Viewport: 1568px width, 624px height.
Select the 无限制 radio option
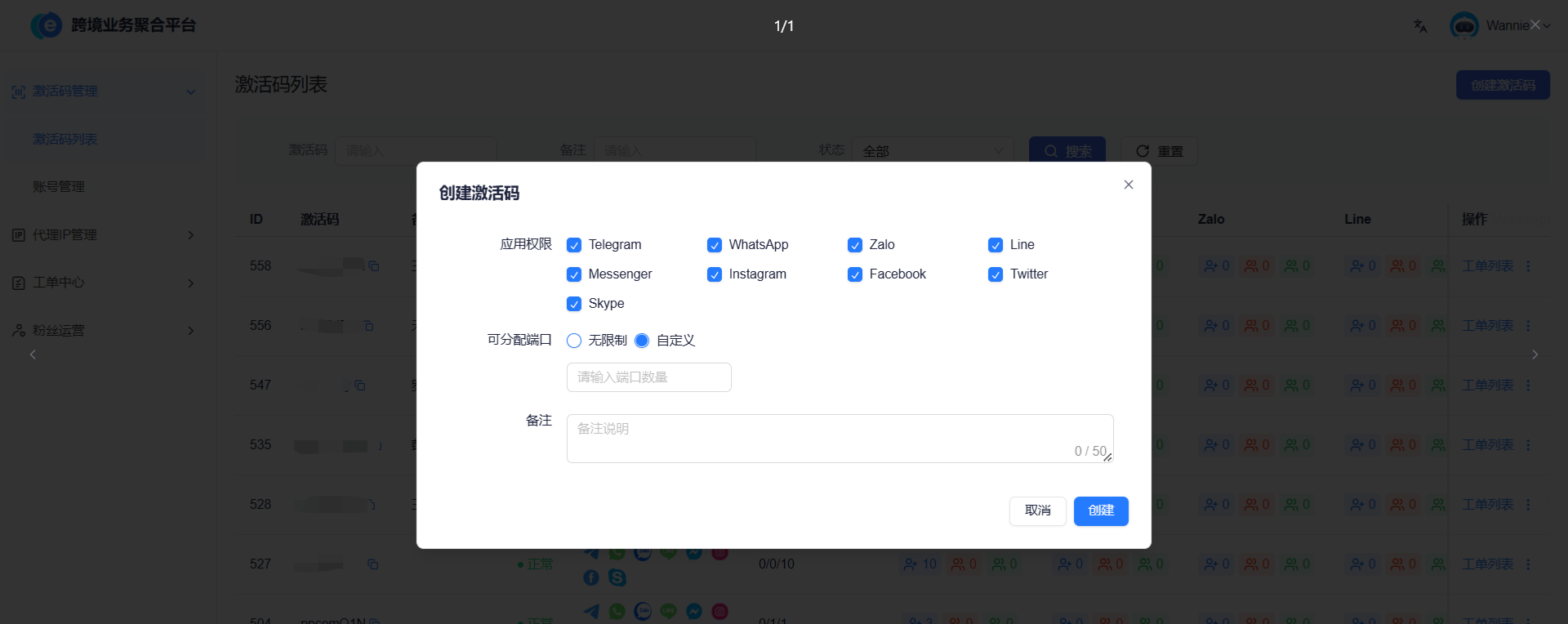coord(574,341)
